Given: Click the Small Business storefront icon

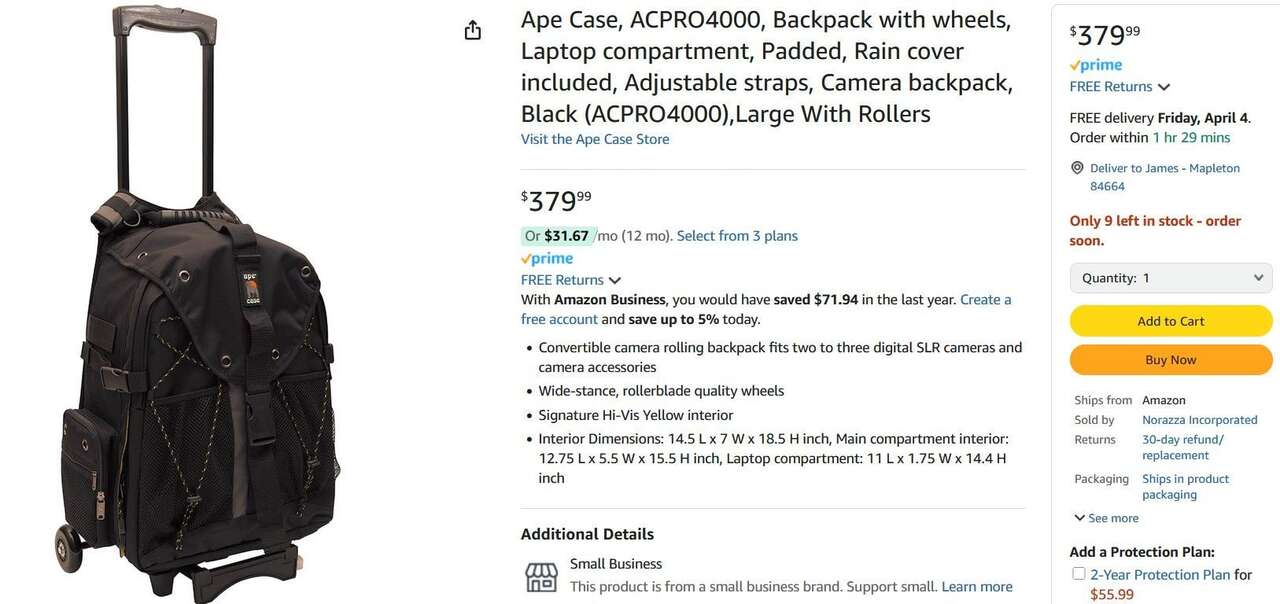Looking at the screenshot, I should (x=541, y=576).
